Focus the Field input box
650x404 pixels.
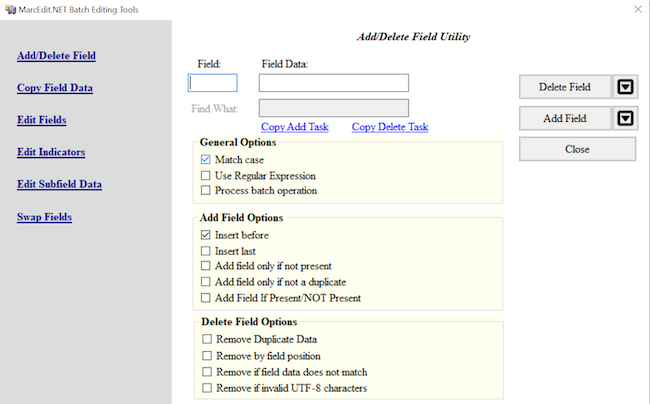coord(213,83)
